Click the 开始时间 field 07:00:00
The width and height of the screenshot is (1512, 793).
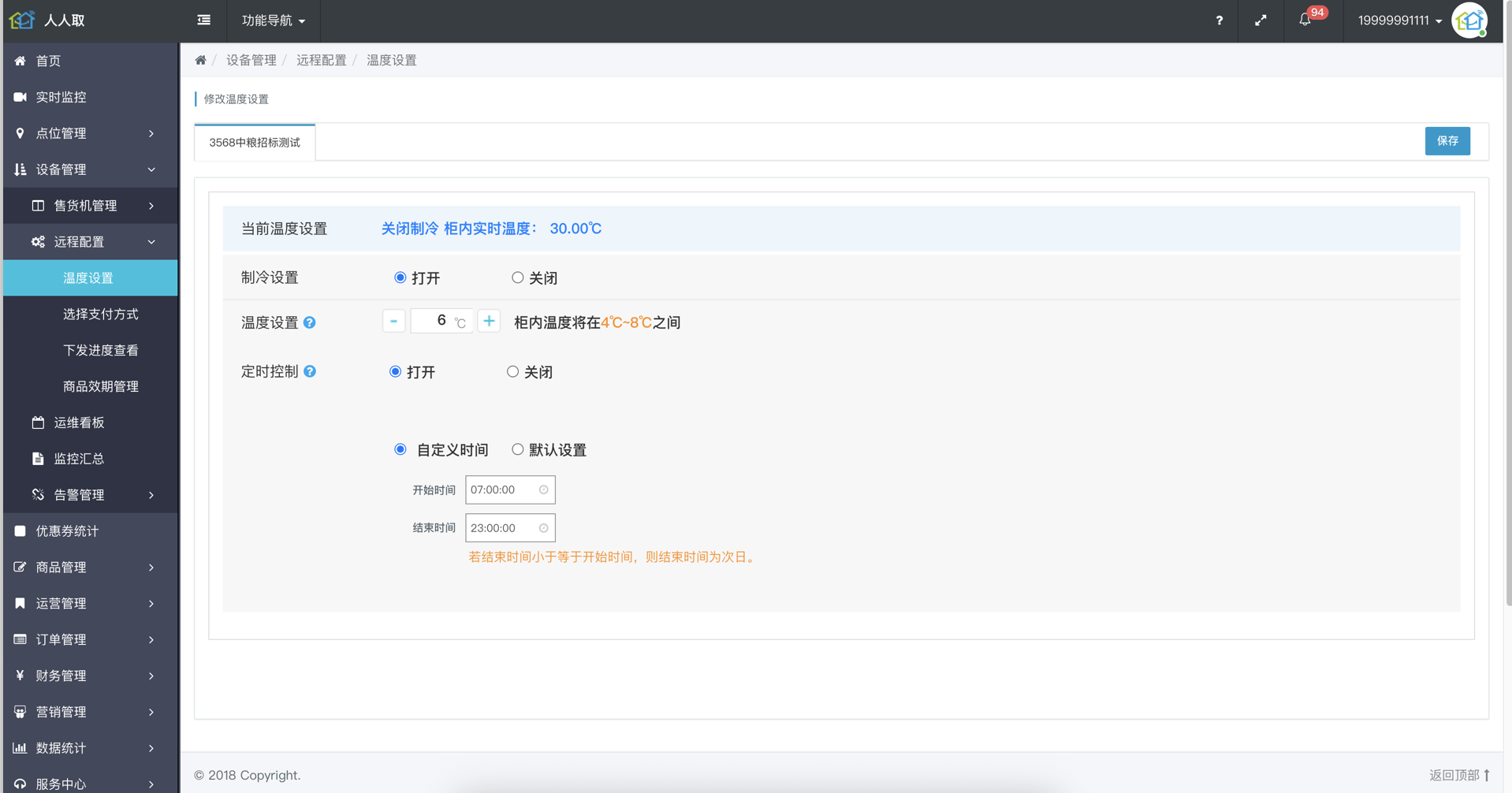[x=510, y=490]
